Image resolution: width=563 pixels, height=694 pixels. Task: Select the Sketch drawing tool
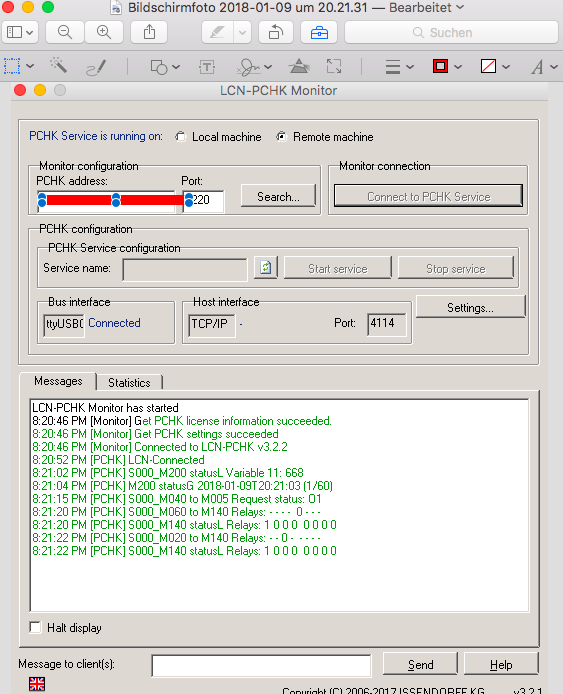(96, 67)
